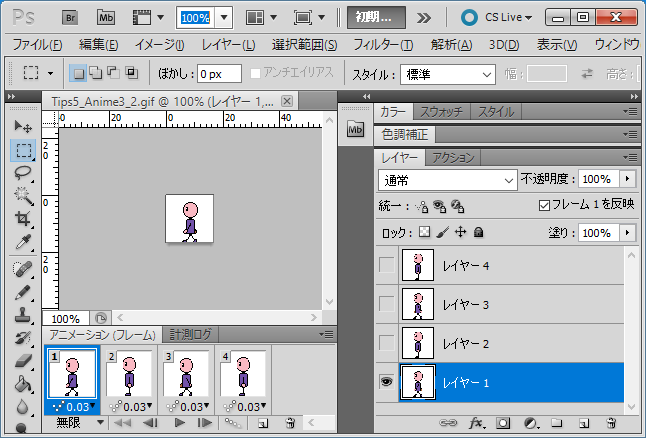Open 塗り fill slider arrow
Screen dimensions: 646x438
point(627,233)
